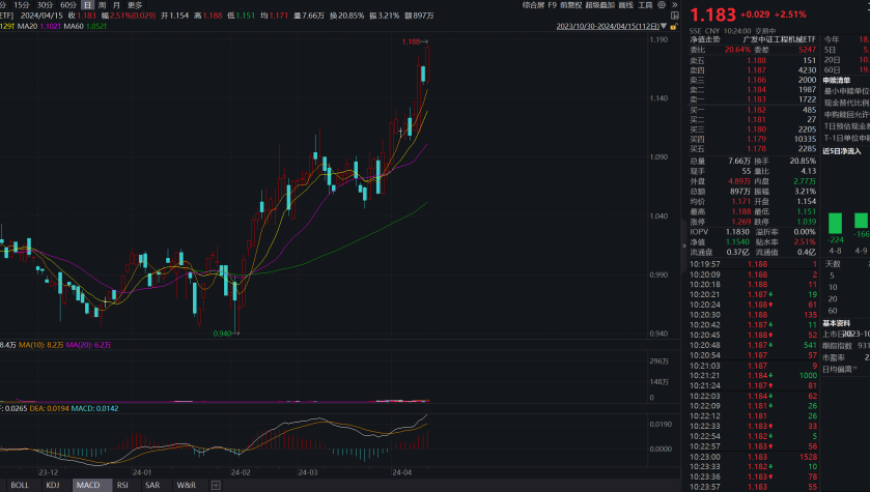Expand the 更多 periods dropdown

[135, 5]
